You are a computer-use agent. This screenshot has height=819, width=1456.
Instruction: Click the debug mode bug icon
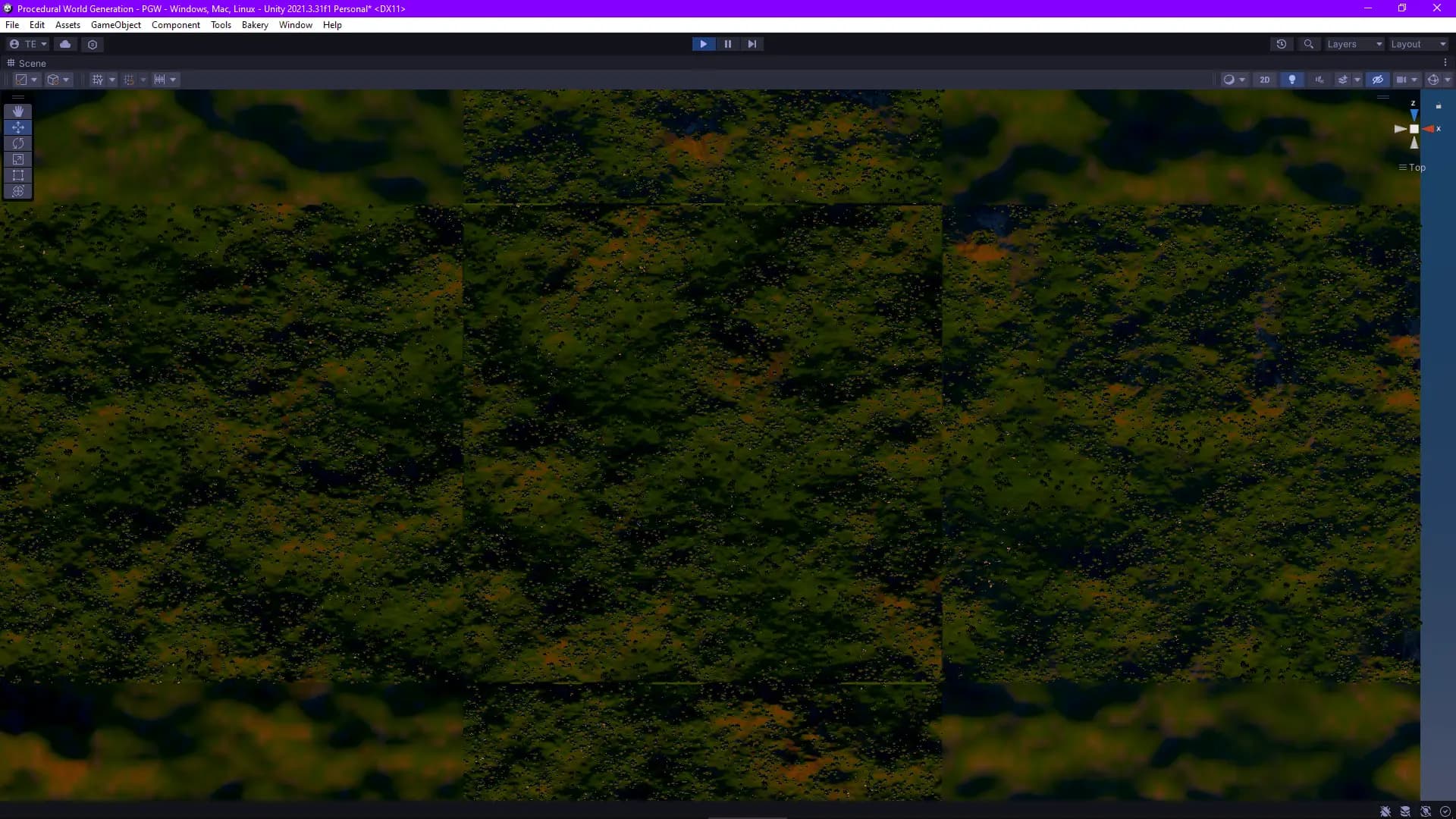point(1385,811)
